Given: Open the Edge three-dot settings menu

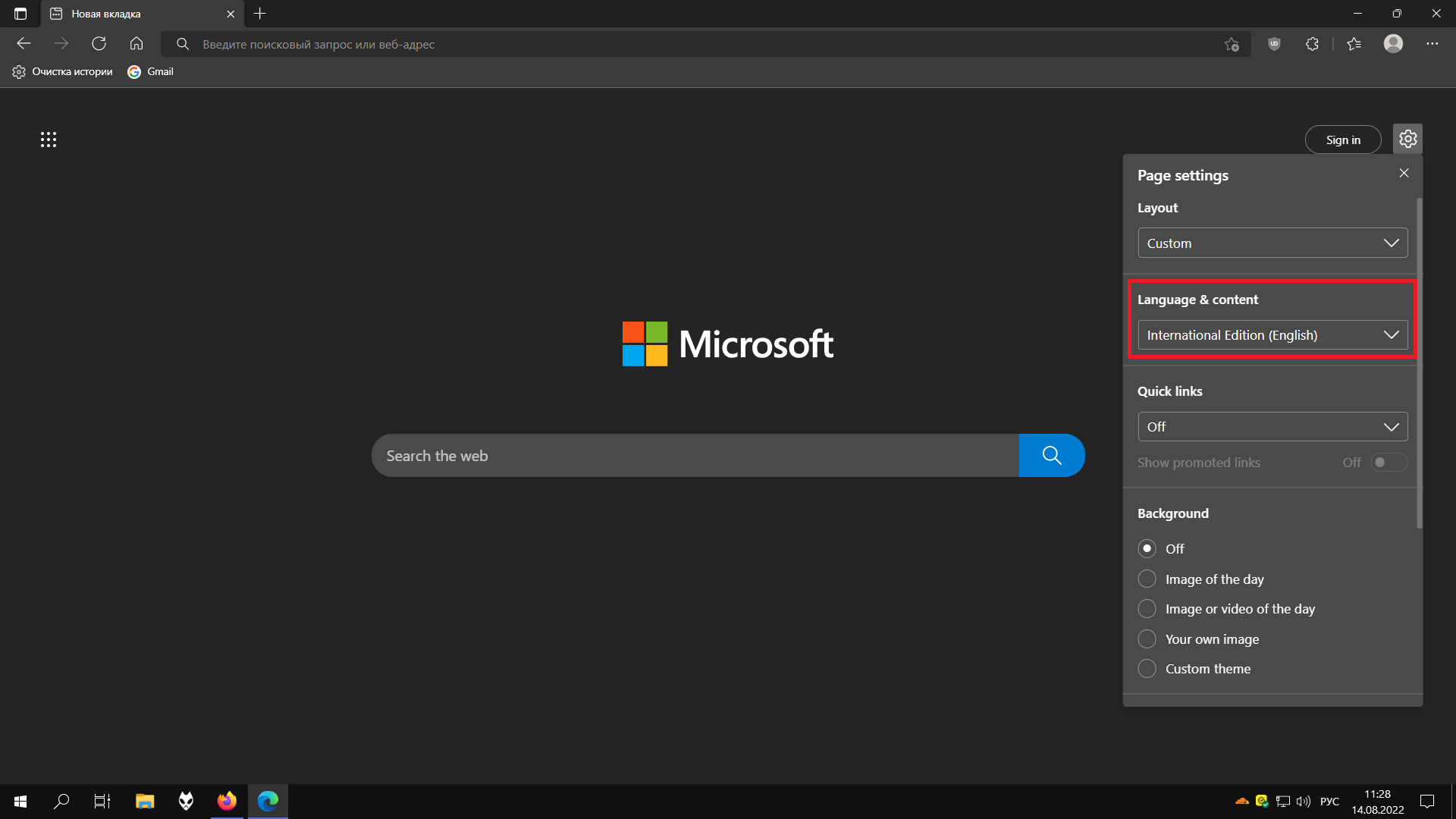Looking at the screenshot, I should [x=1432, y=44].
